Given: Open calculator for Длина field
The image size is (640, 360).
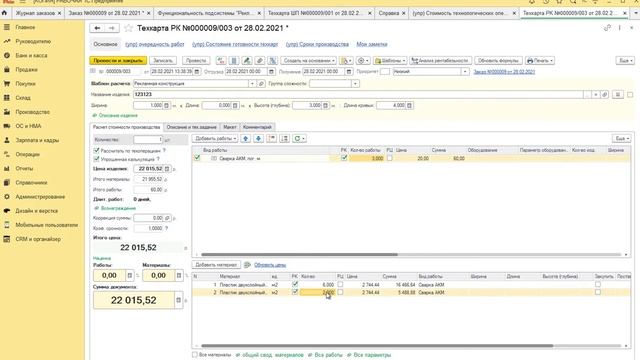Looking at the screenshot, I should click(235, 105).
